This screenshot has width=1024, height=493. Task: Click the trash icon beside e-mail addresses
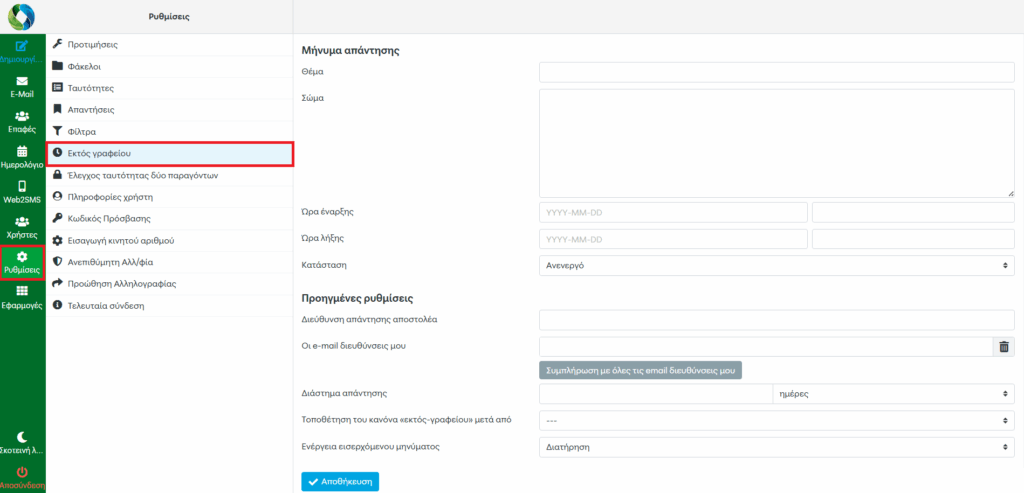1004,346
